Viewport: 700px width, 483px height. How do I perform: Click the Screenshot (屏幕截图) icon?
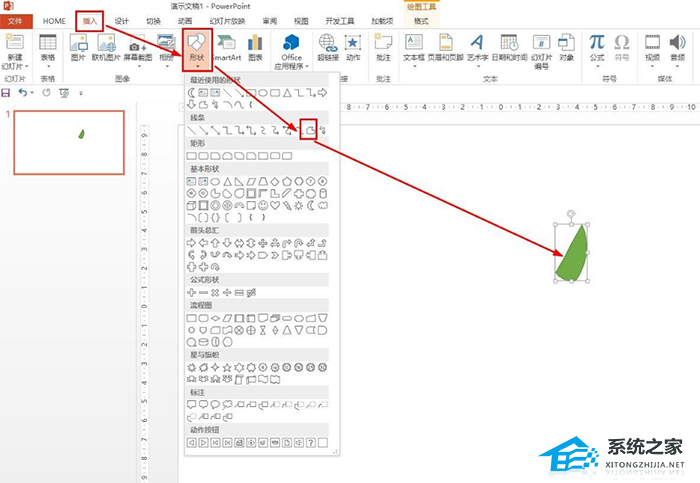point(137,44)
